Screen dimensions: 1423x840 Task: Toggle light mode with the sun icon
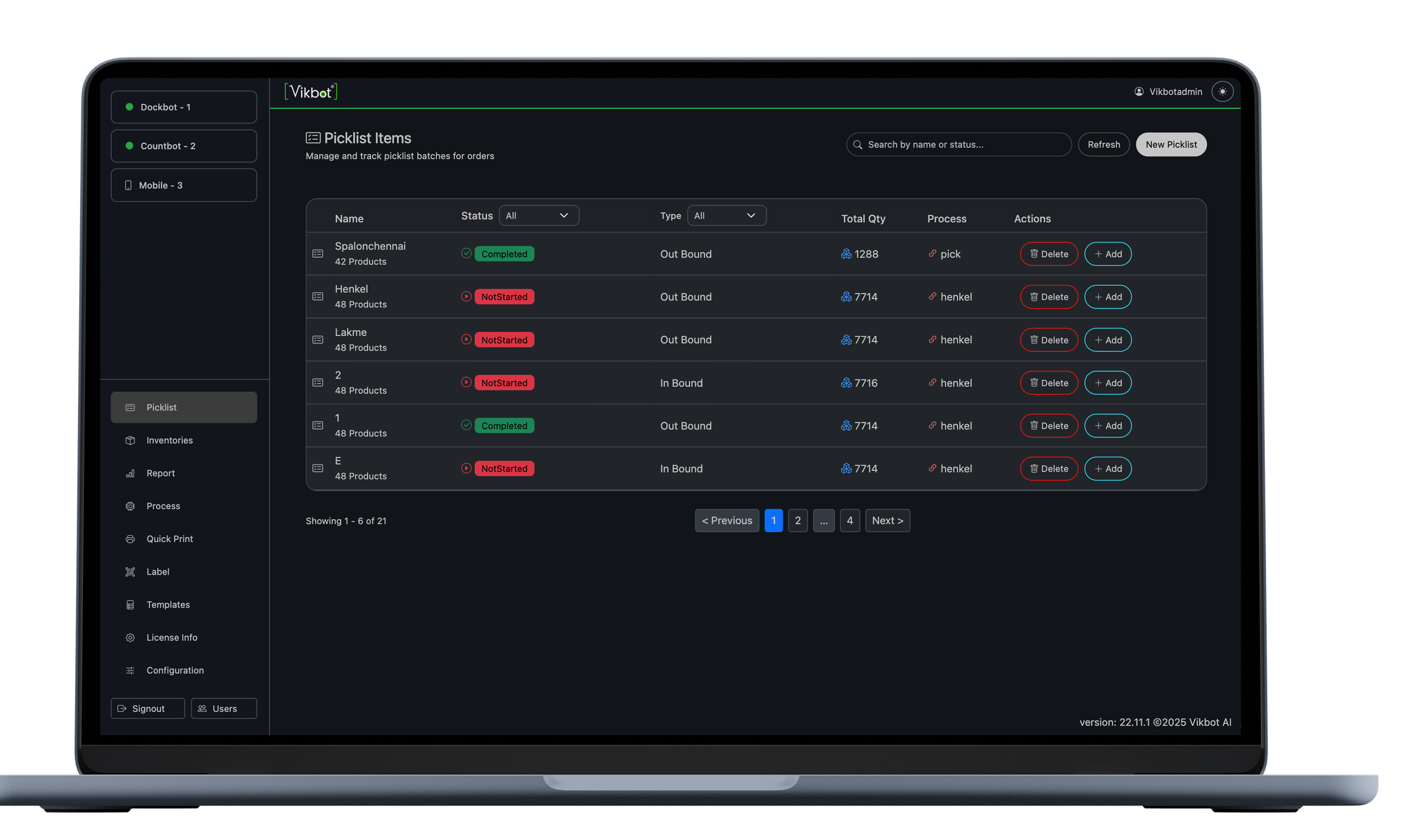click(x=1223, y=91)
